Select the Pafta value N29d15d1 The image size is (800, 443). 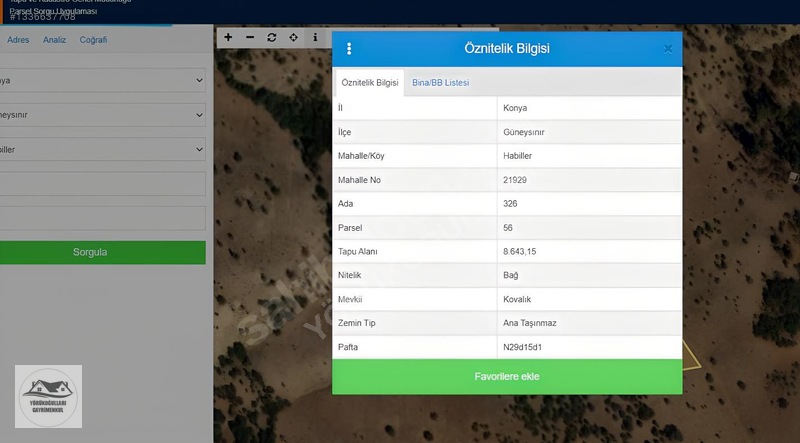pos(590,347)
